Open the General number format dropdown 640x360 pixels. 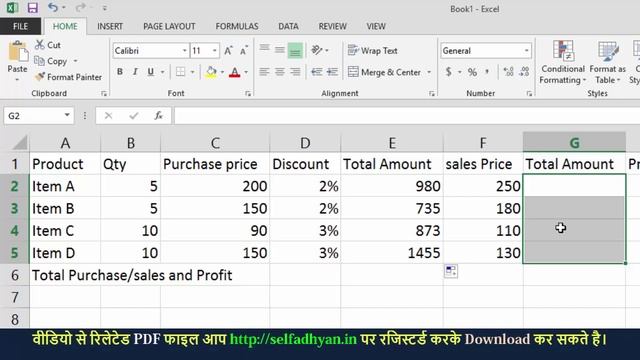pos(526,51)
